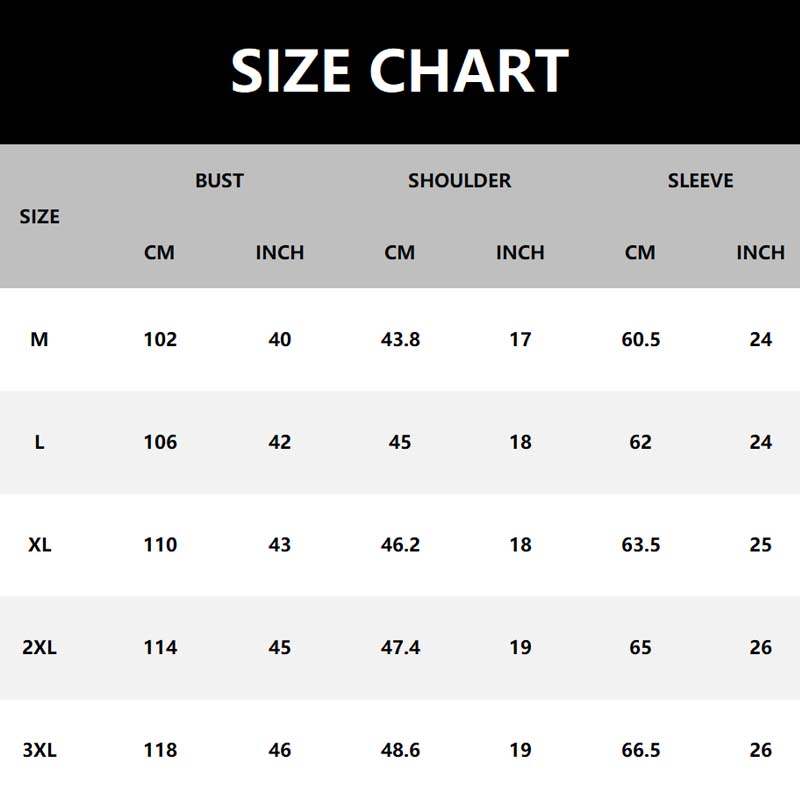Select sleeve value 60.5 cm
This screenshot has width=800, height=800.
coord(640,340)
